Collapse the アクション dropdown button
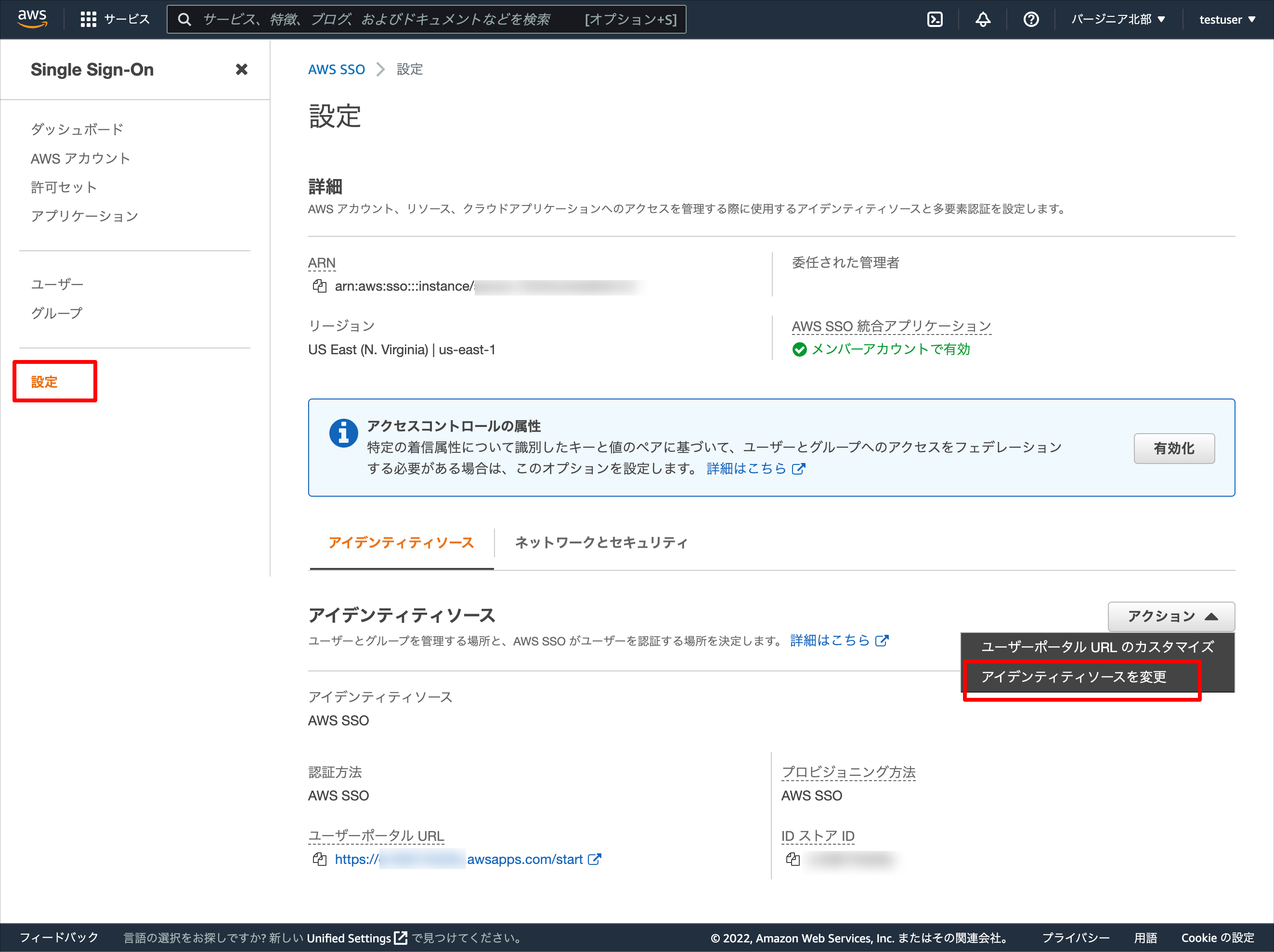The image size is (1274, 952). 1171,617
